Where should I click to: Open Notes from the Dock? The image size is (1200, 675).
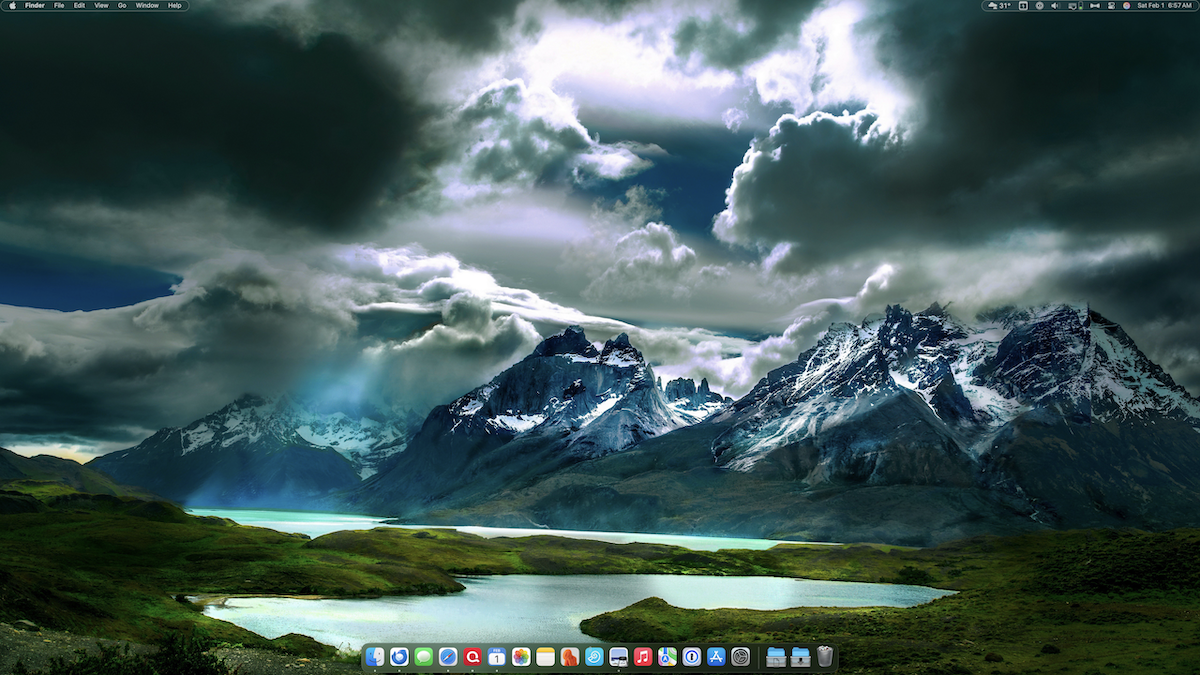pos(544,657)
